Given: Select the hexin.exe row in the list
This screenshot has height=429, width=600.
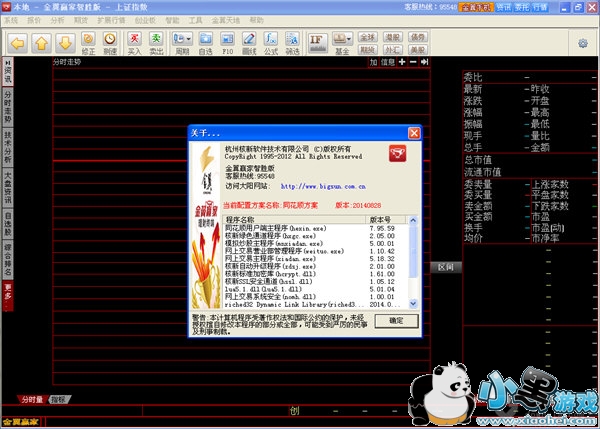Looking at the screenshot, I should pyautogui.click(x=316, y=228).
